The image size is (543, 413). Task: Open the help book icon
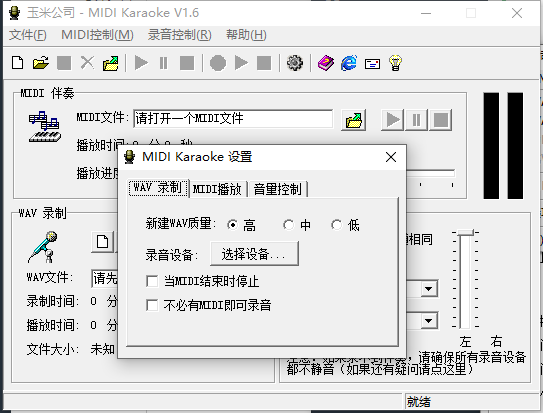[326, 63]
